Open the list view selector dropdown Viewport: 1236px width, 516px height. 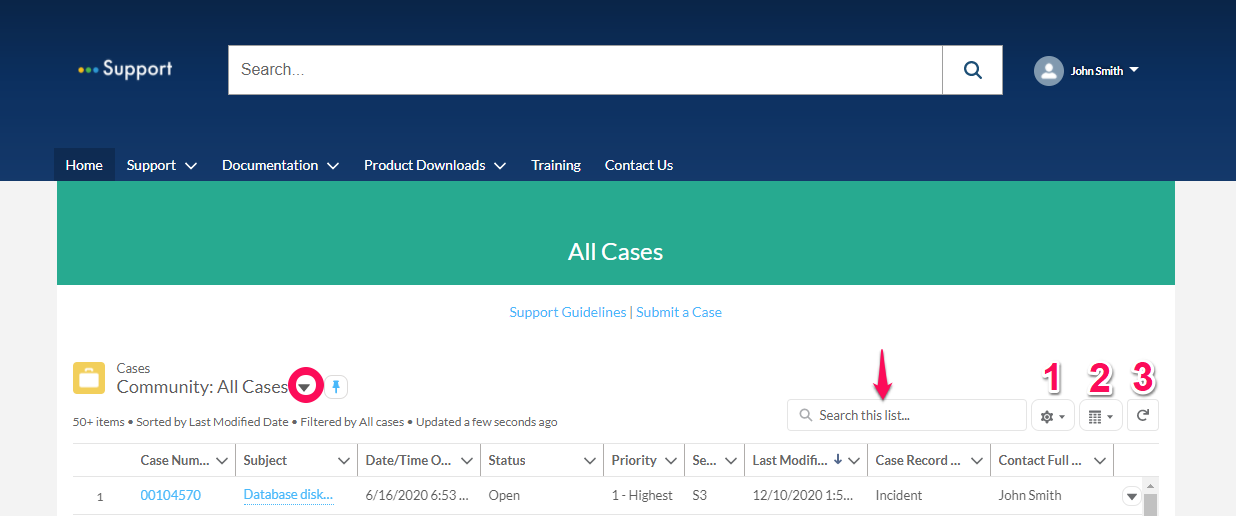point(305,387)
